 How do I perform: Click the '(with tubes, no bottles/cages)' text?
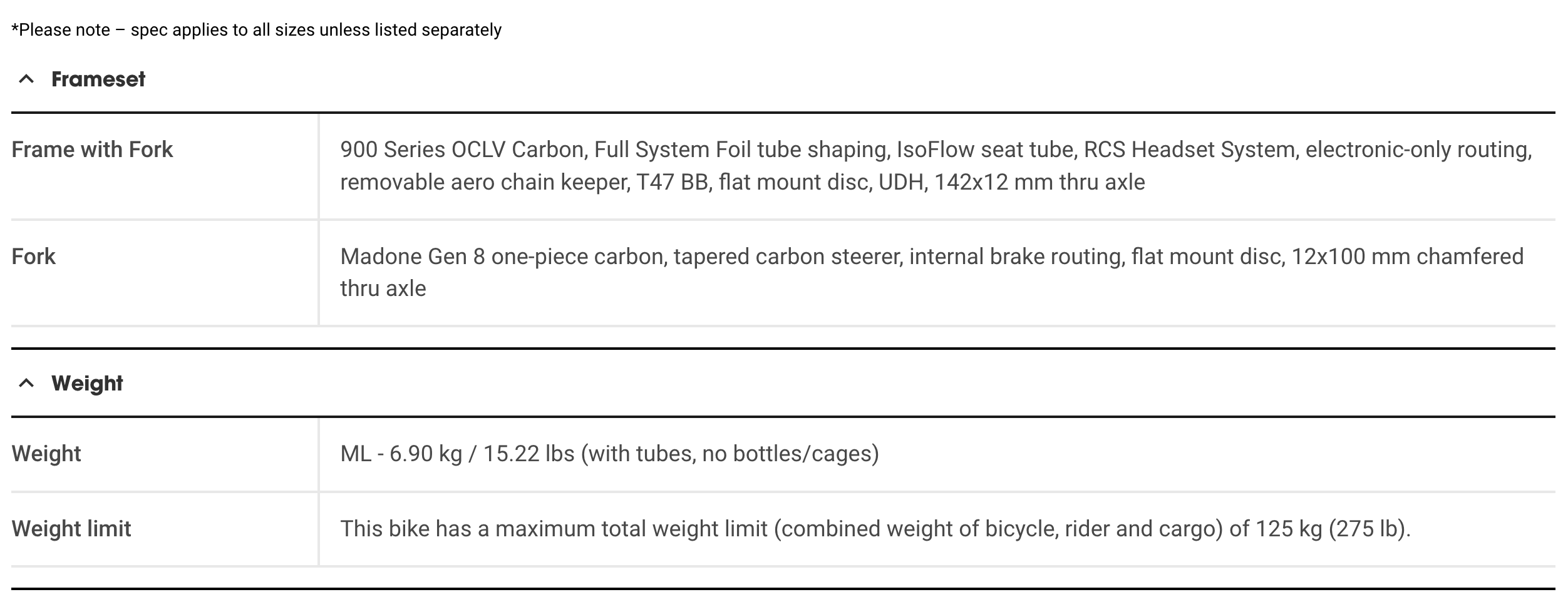point(730,454)
